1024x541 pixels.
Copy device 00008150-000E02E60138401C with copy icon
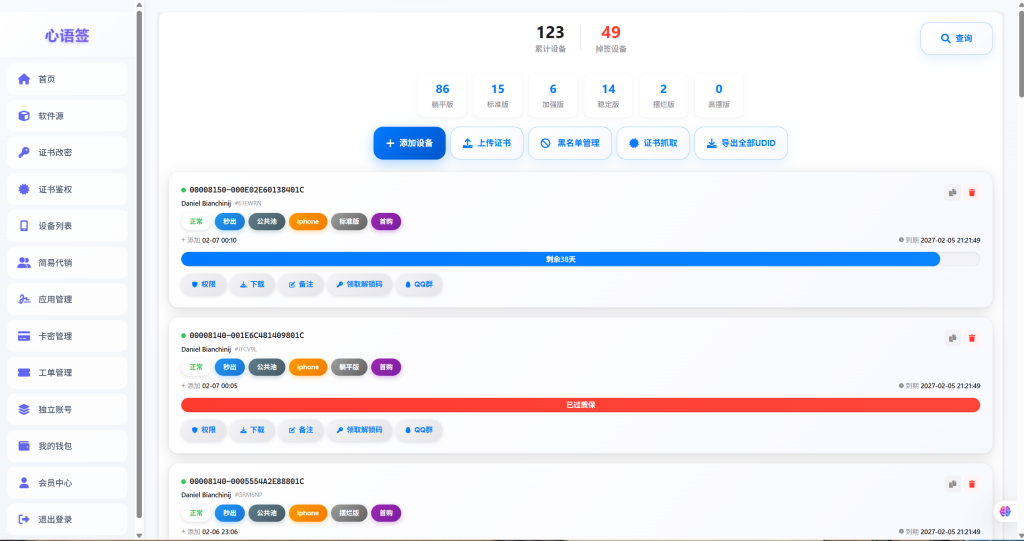point(953,193)
